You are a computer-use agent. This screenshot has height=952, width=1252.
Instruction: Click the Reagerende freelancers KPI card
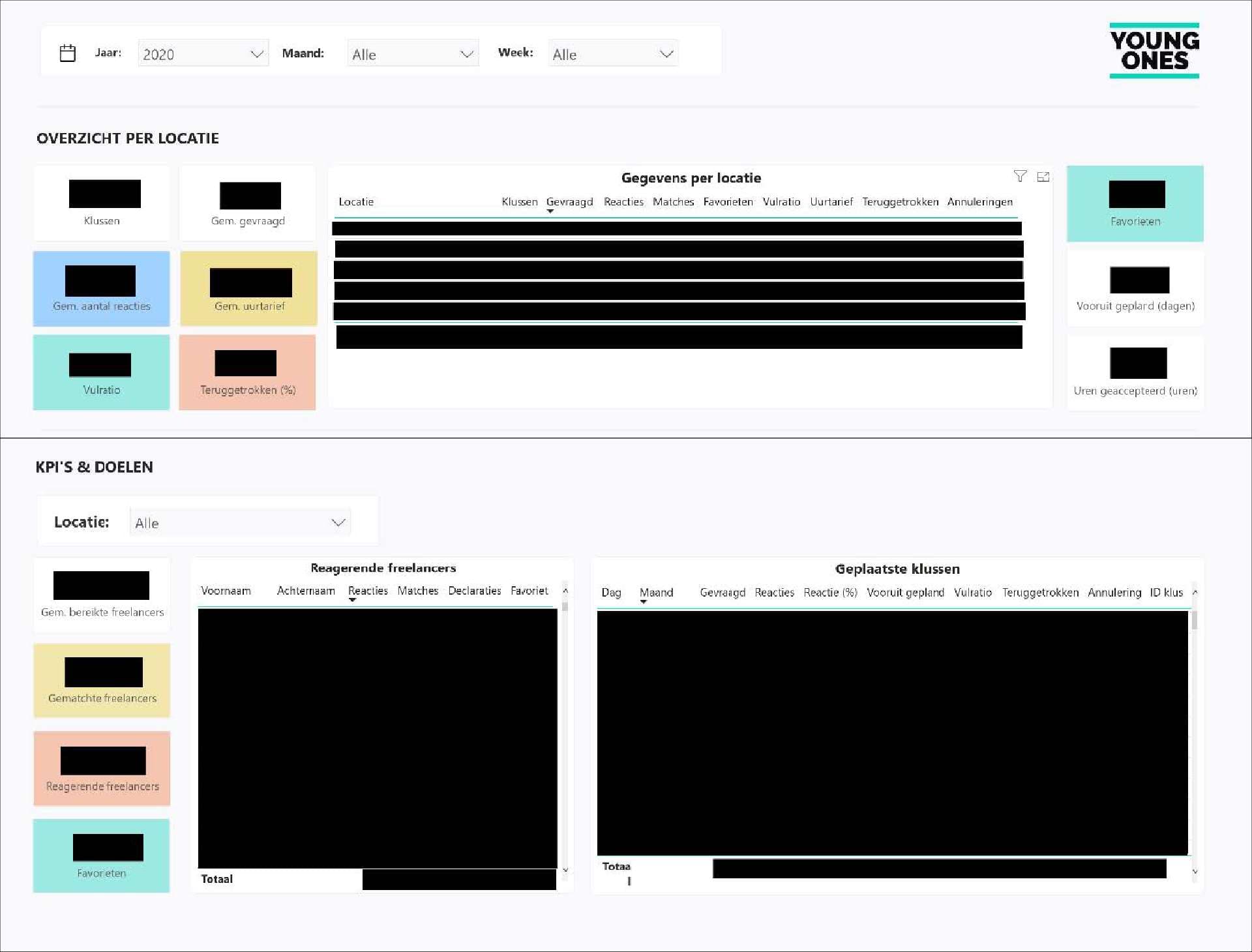point(102,768)
